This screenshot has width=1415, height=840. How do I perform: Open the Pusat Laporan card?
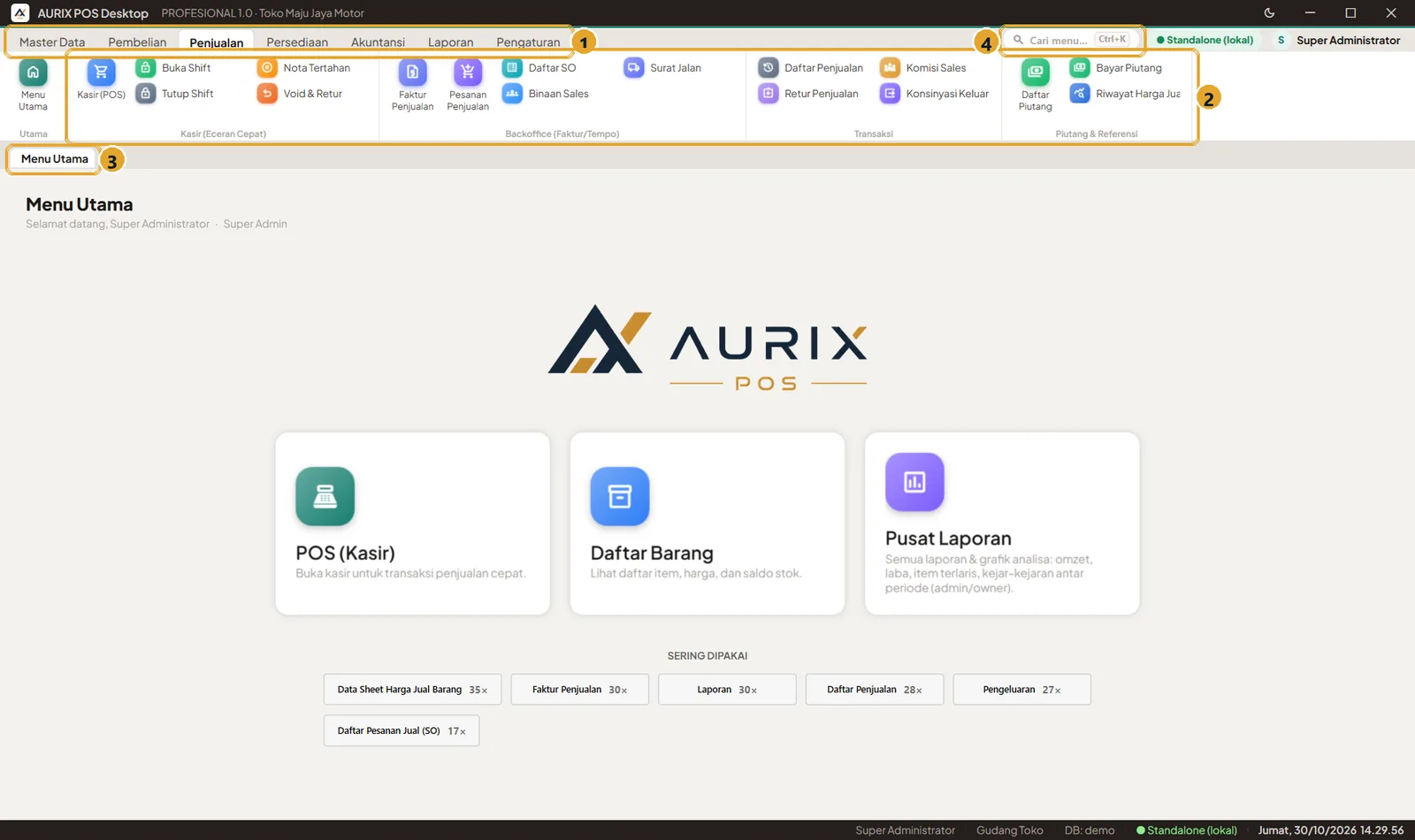1002,523
